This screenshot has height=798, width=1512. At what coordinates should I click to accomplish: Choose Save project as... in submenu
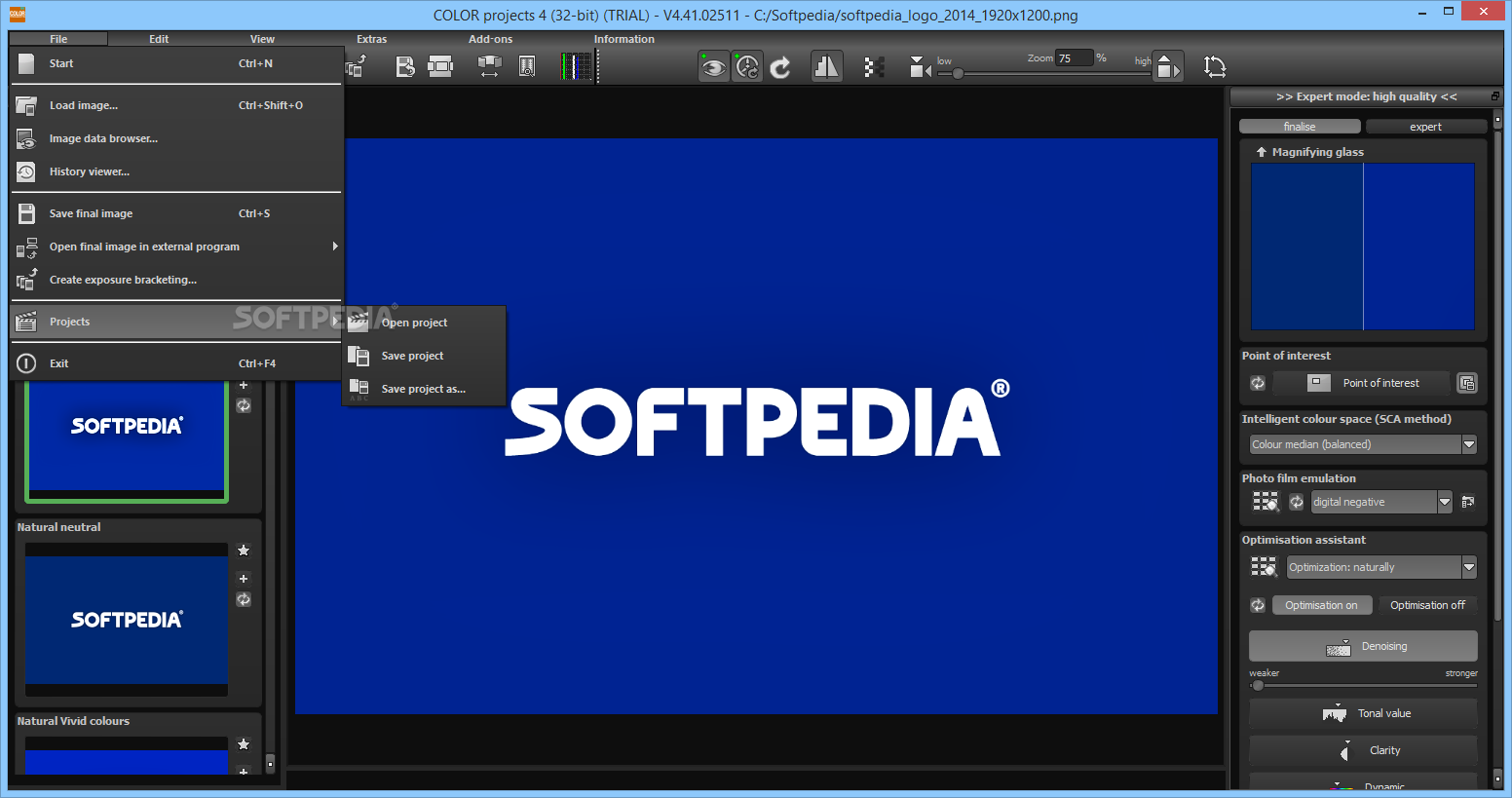click(x=424, y=389)
